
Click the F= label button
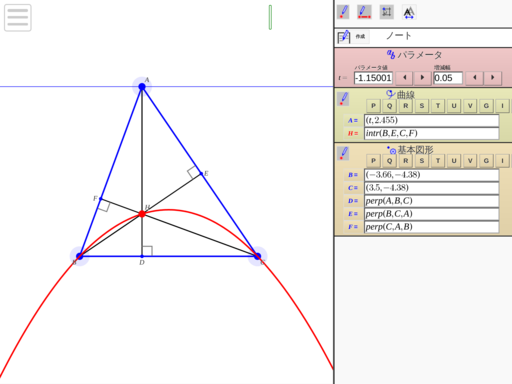353,227
